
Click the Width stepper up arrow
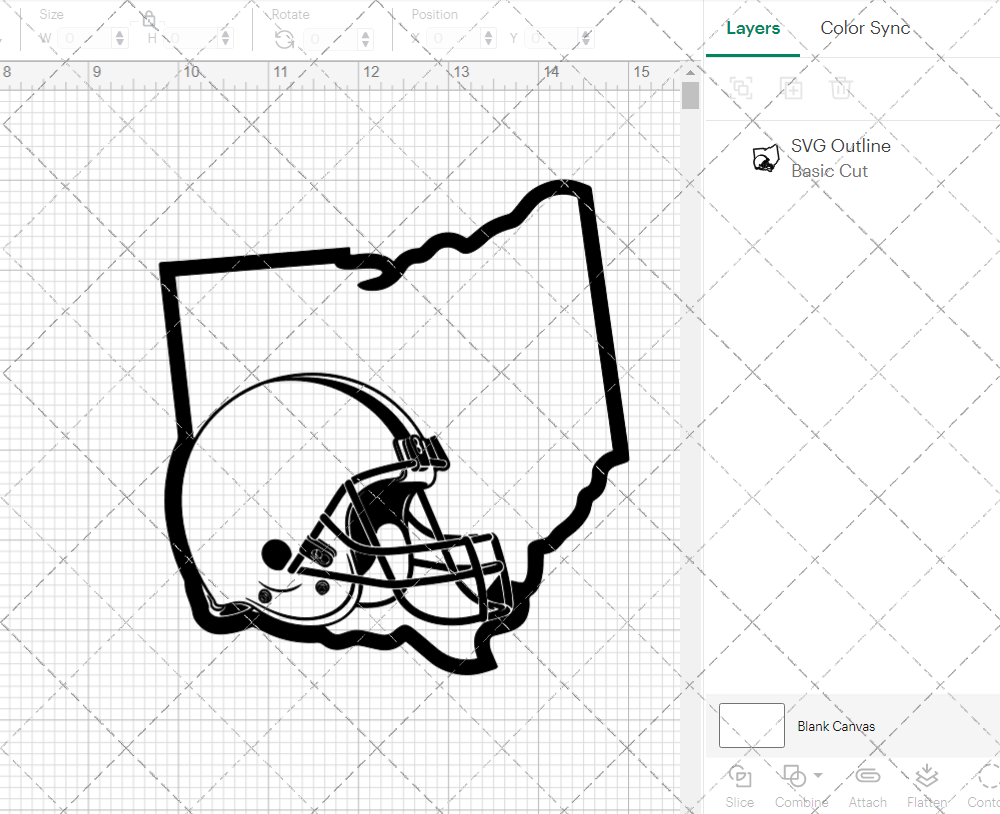pyautogui.click(x=120, y=33)
